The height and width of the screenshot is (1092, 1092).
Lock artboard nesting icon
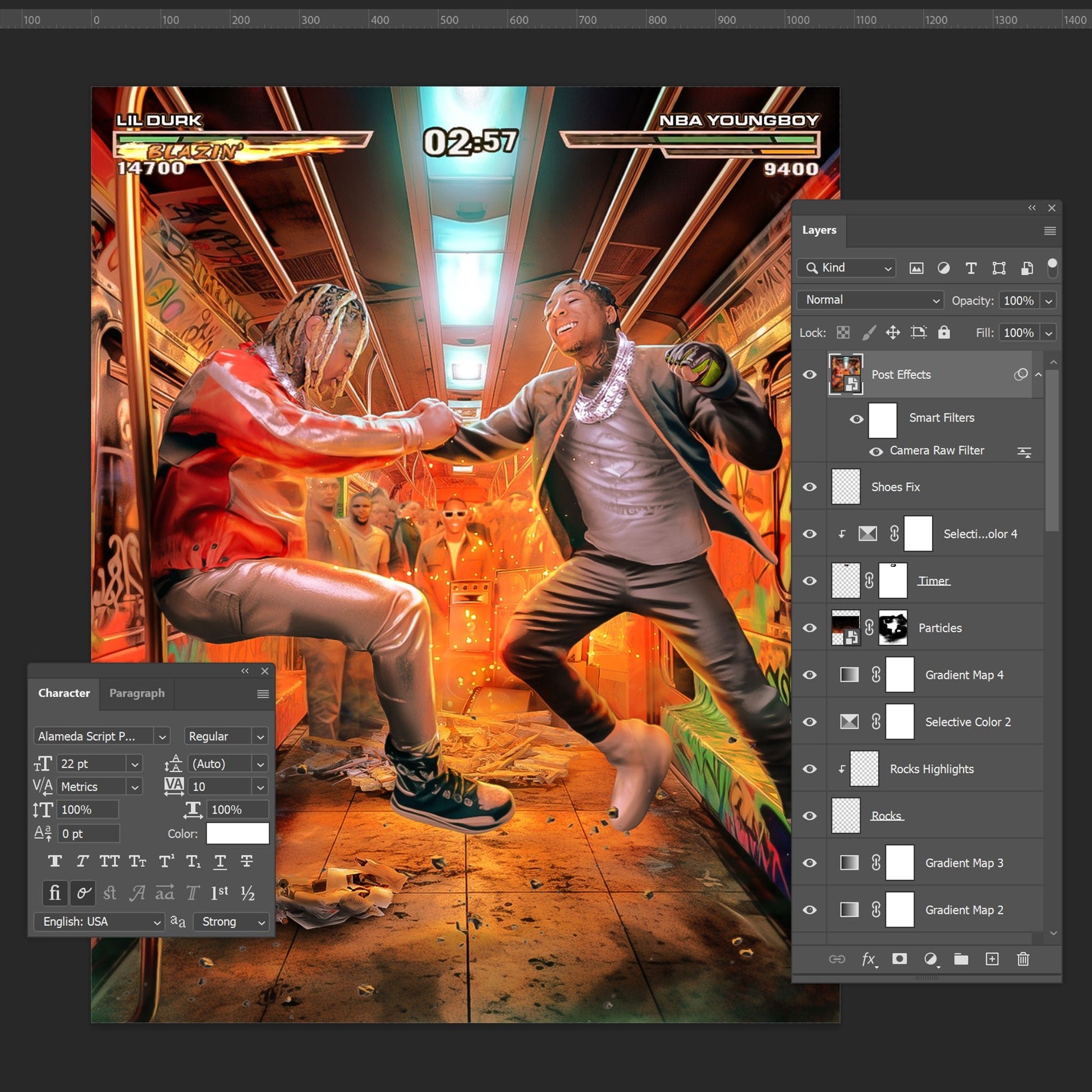[919, 332]
